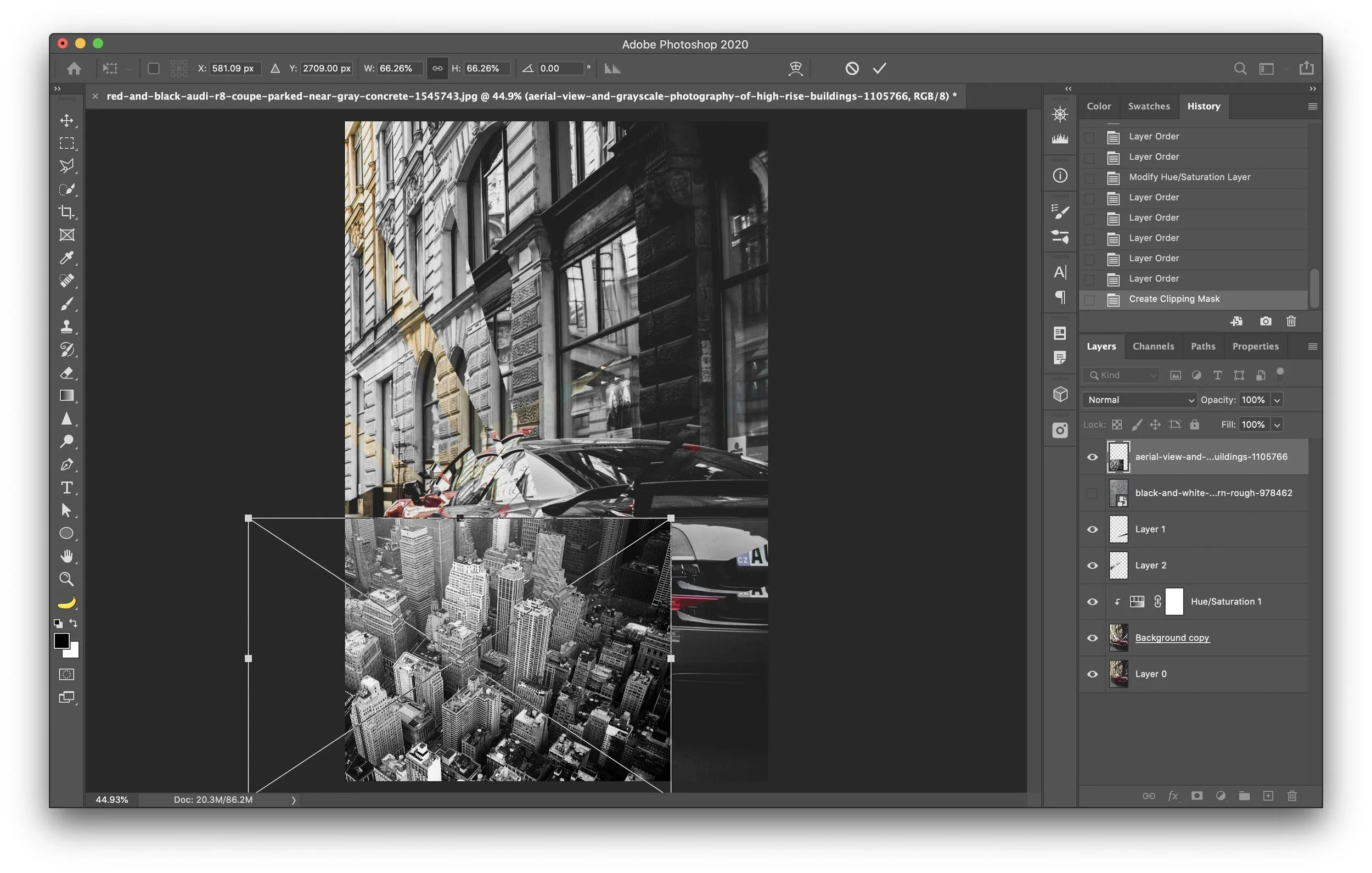Select the Clone Stamp tool
This screenshot has height=873, width=1372.
click(66, 327)
